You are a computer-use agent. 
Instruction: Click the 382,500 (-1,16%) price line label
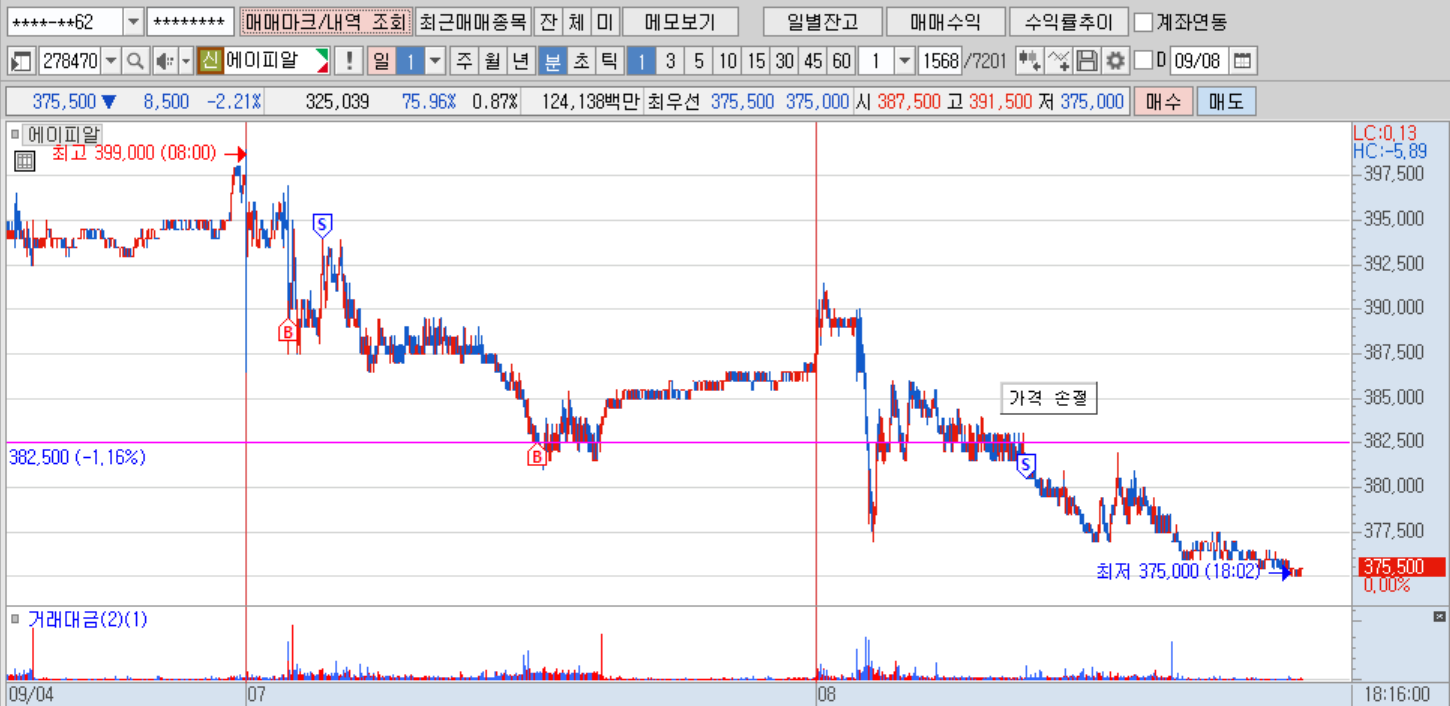[77, 457]
